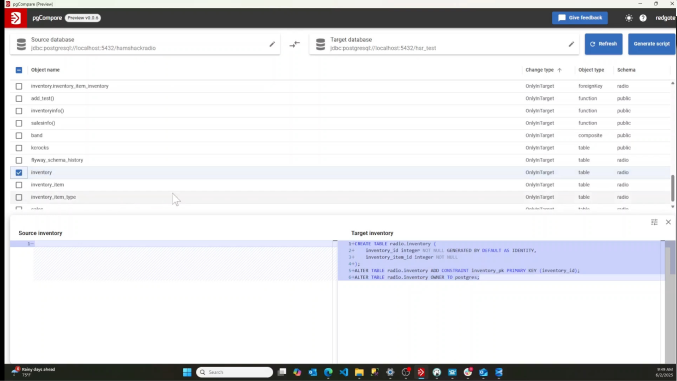The image size is (677, 381).
Task: Open the redgate account menu
Action: click(665, 18)
